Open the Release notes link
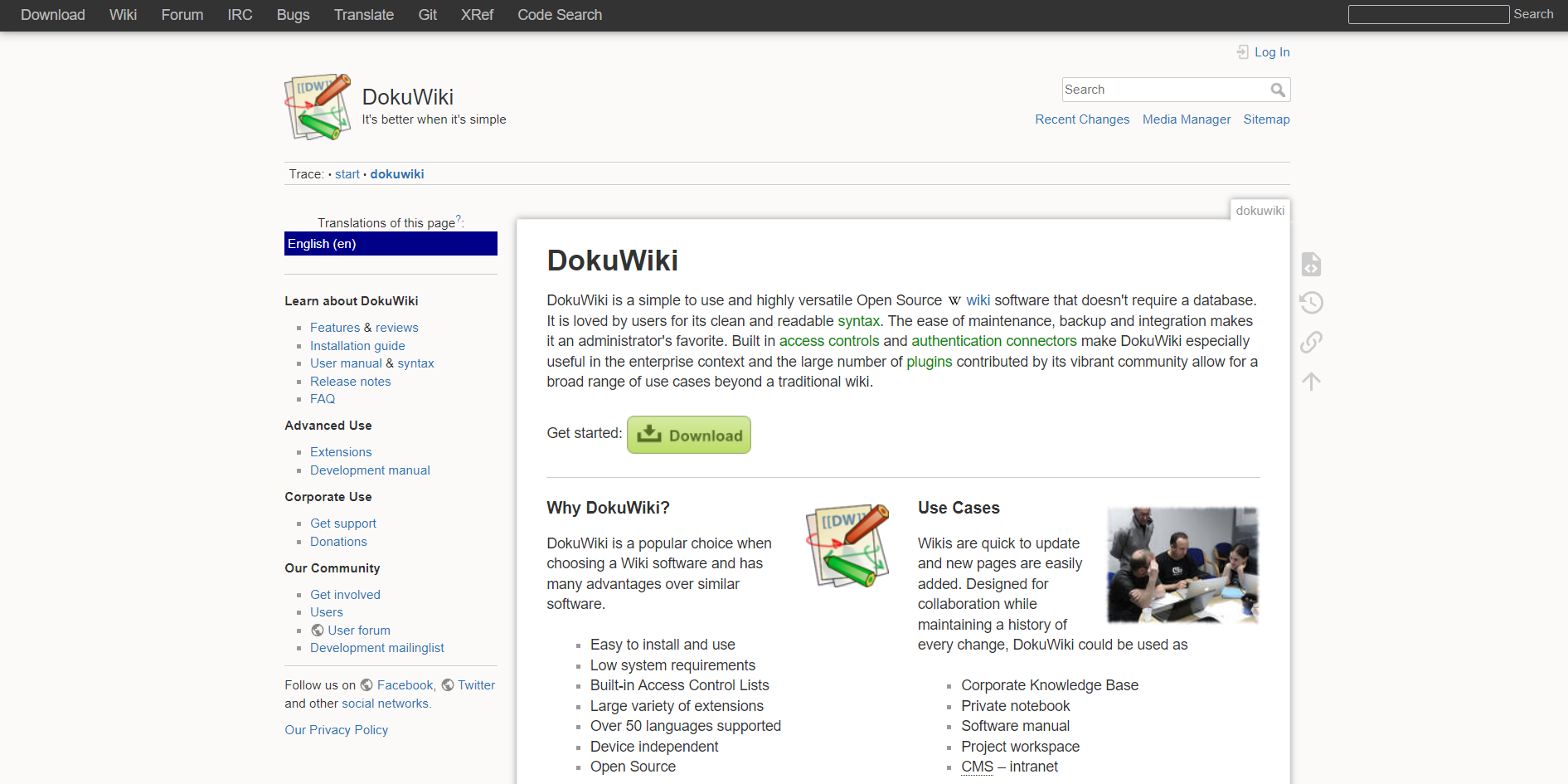This screenshot has width=1568, height=784. coord(350,382)
